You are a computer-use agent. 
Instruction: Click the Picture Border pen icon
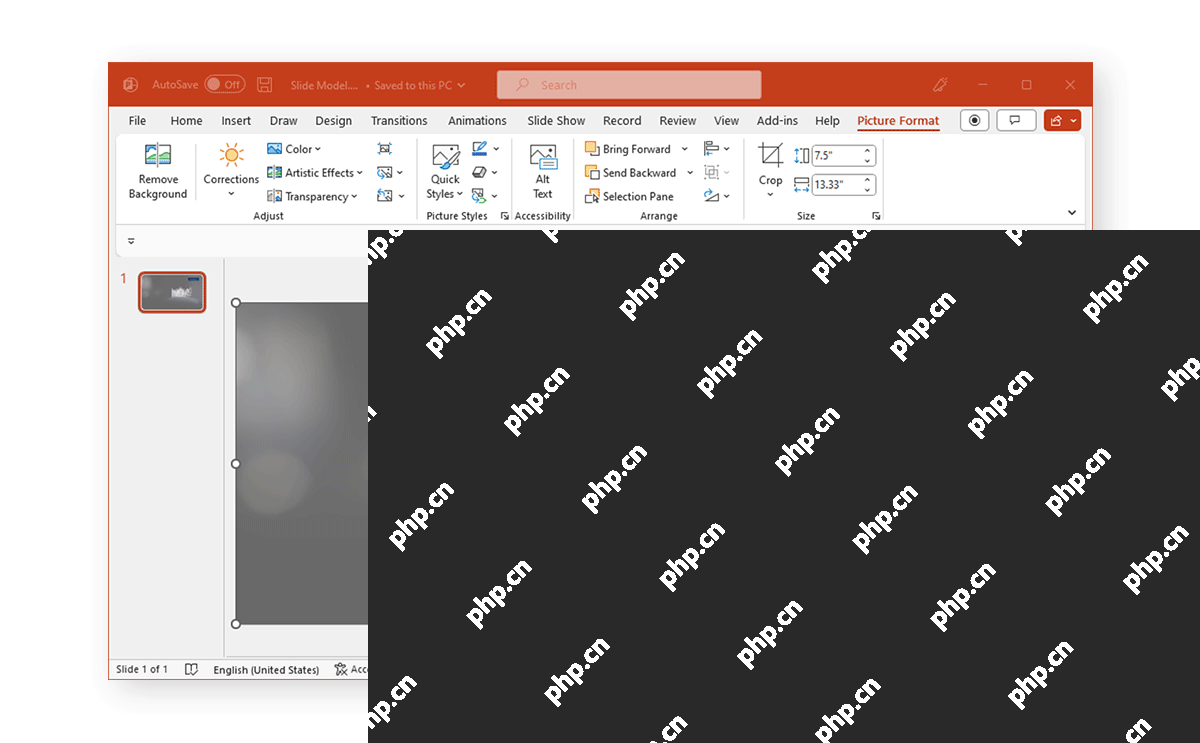tap(480, 148)
